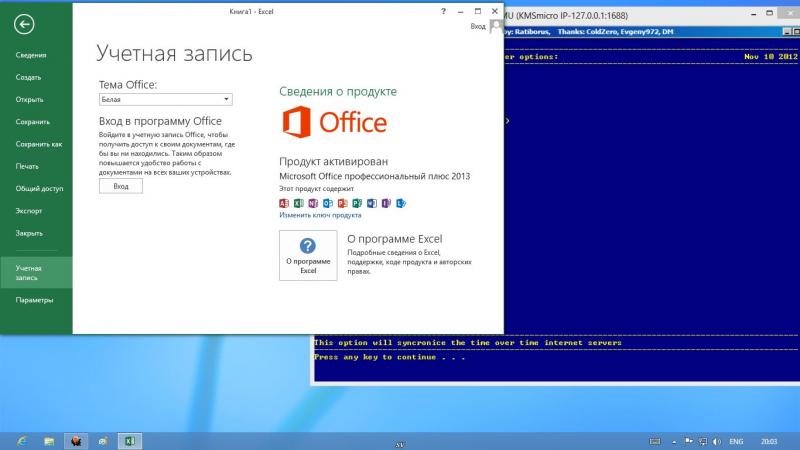Click the Office logo under Сведения о продукте

(335, 122)
